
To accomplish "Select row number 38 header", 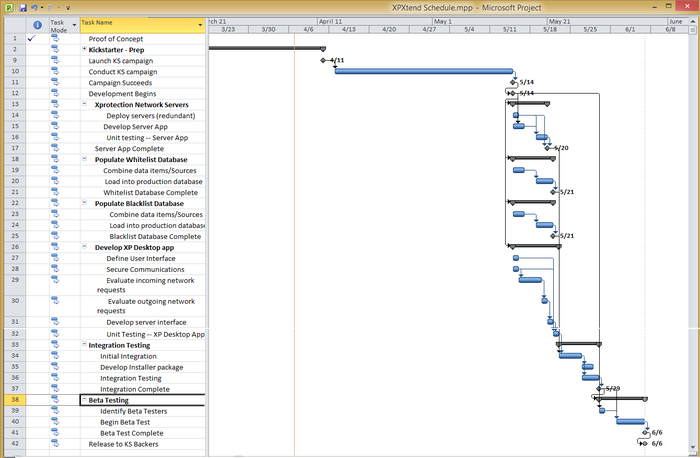I will 15,400.
